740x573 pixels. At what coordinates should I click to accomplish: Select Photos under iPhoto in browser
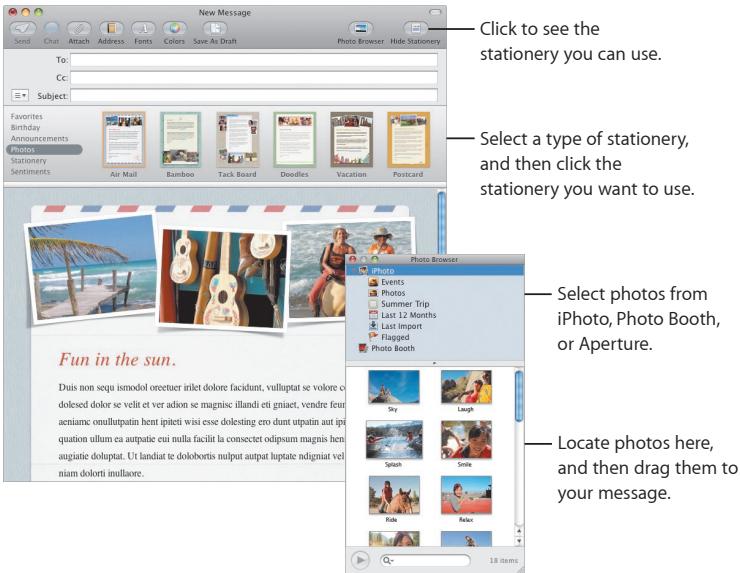point(393,293)
